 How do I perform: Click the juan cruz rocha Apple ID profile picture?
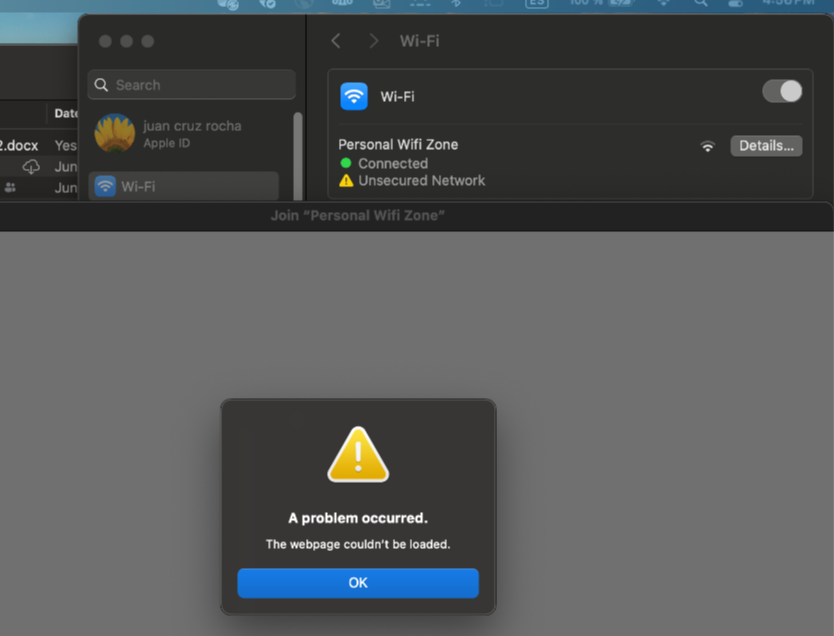(113, 131)
